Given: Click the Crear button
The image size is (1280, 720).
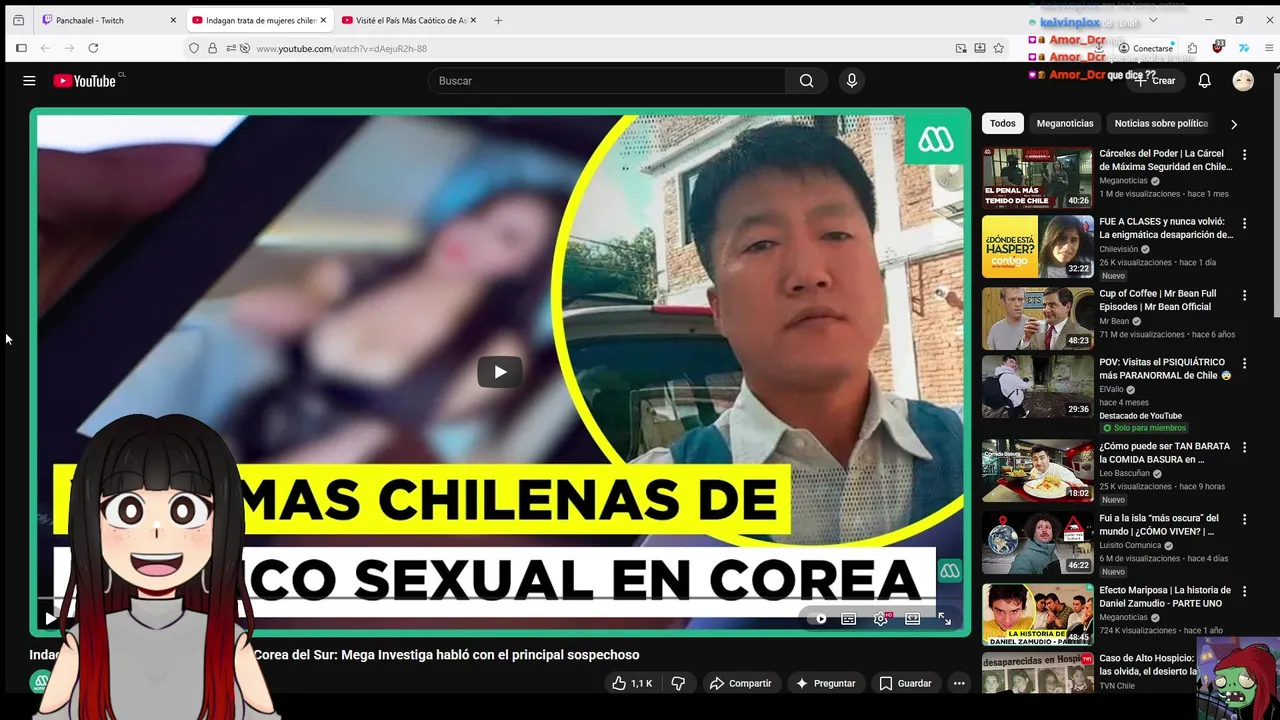Looking at the screenshot, I should pos(1155,81).
